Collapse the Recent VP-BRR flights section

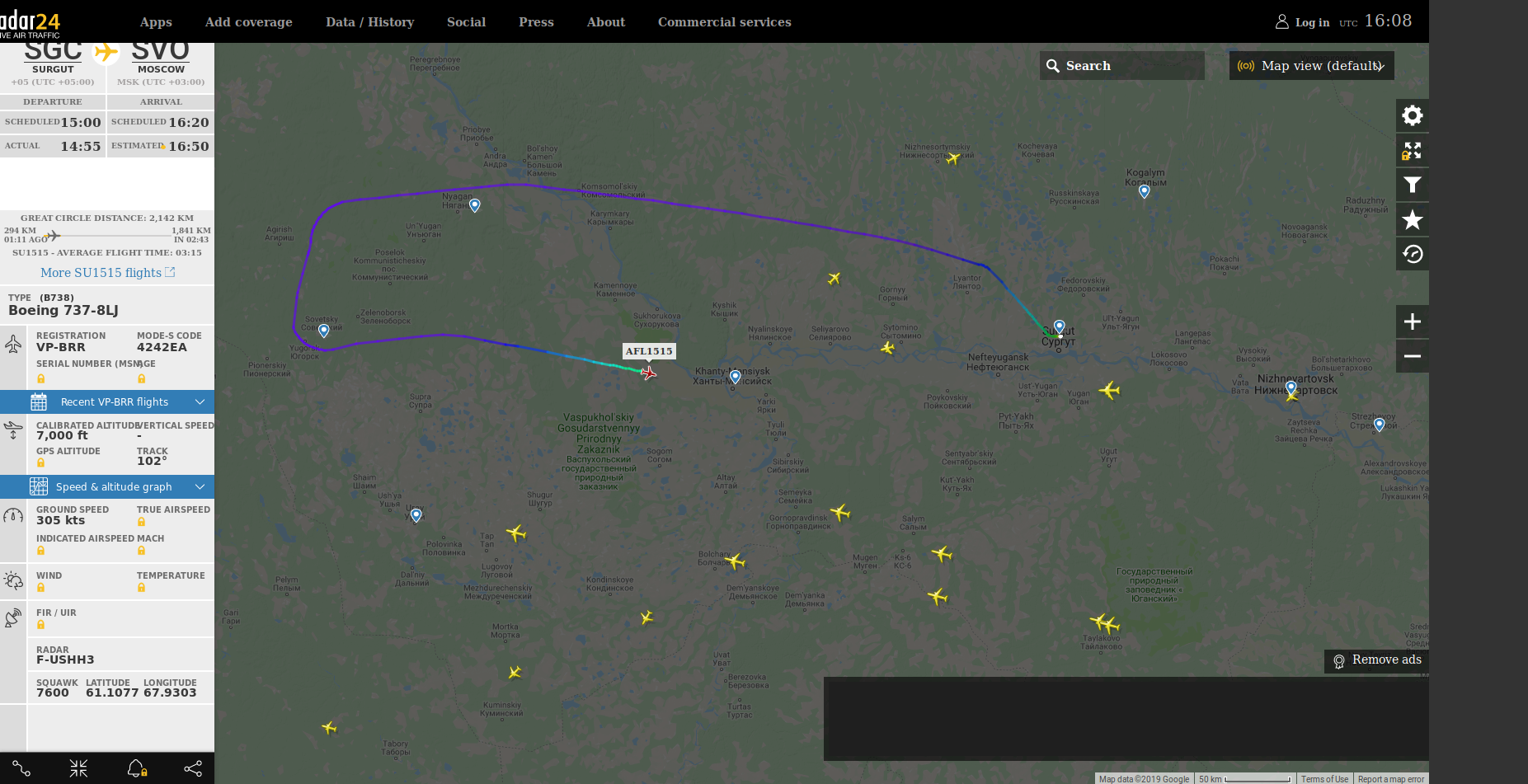(200, 401)
